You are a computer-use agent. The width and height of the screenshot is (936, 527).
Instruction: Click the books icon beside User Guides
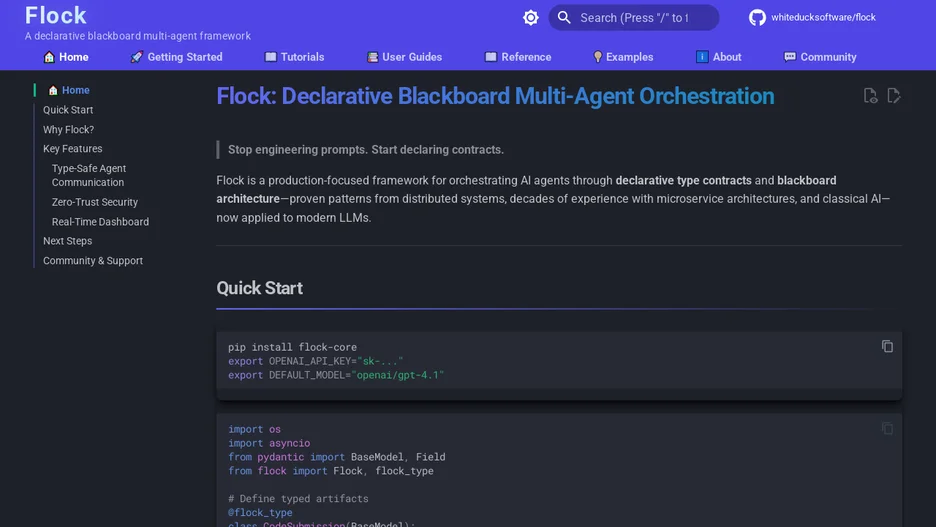(372, 57)
